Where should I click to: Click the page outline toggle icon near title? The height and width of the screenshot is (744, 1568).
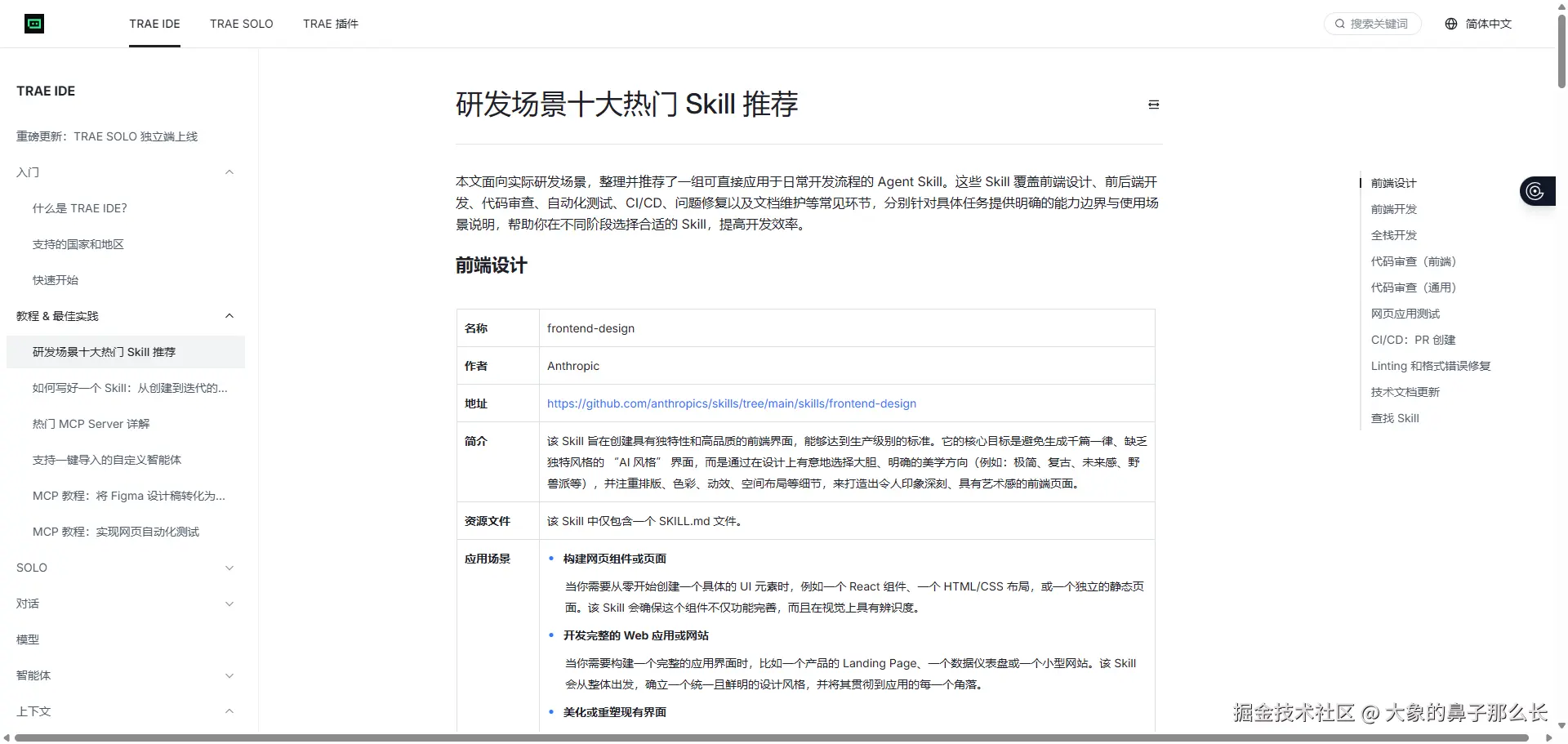1153,104
